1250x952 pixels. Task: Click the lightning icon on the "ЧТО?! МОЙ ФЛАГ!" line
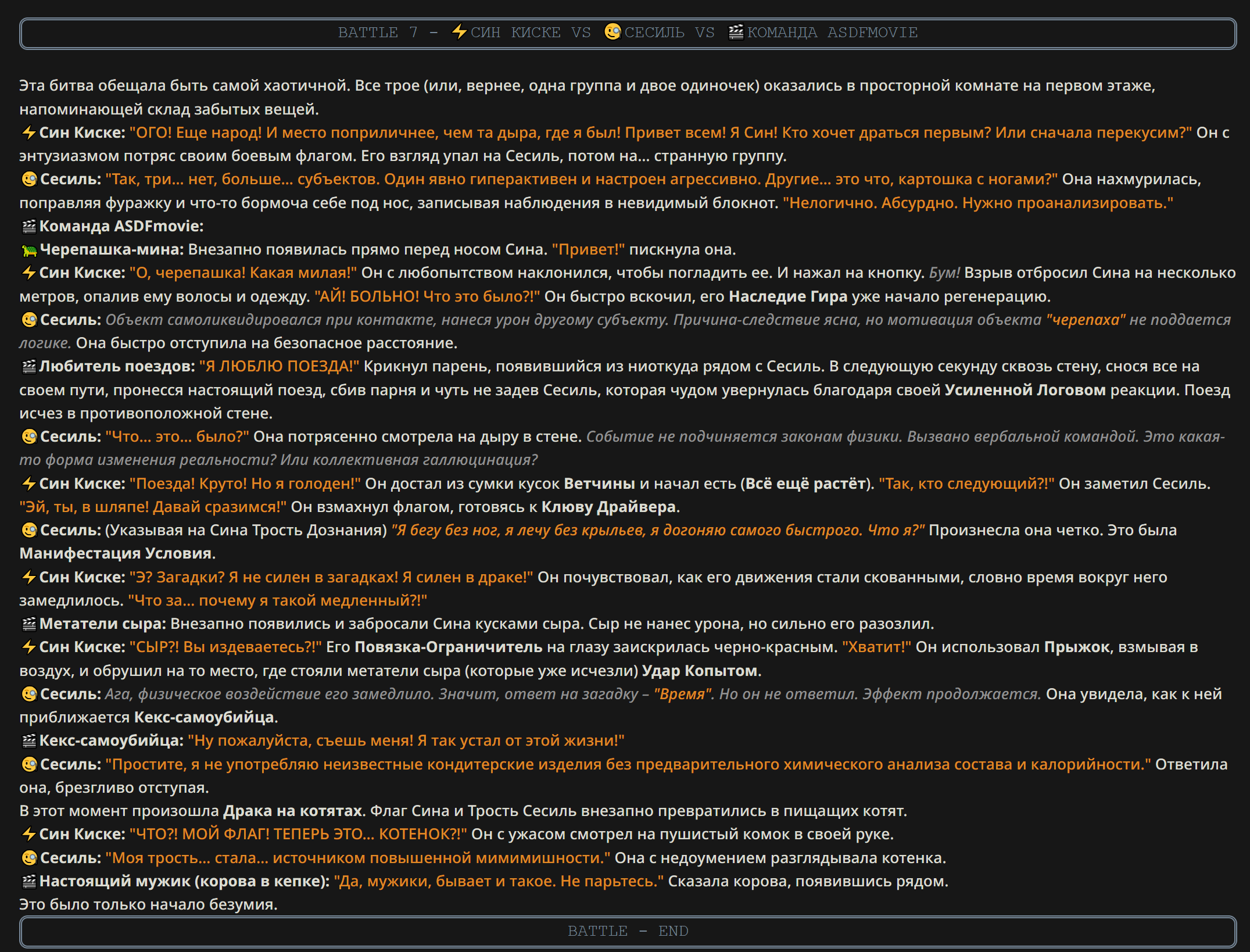pos(28,835)
